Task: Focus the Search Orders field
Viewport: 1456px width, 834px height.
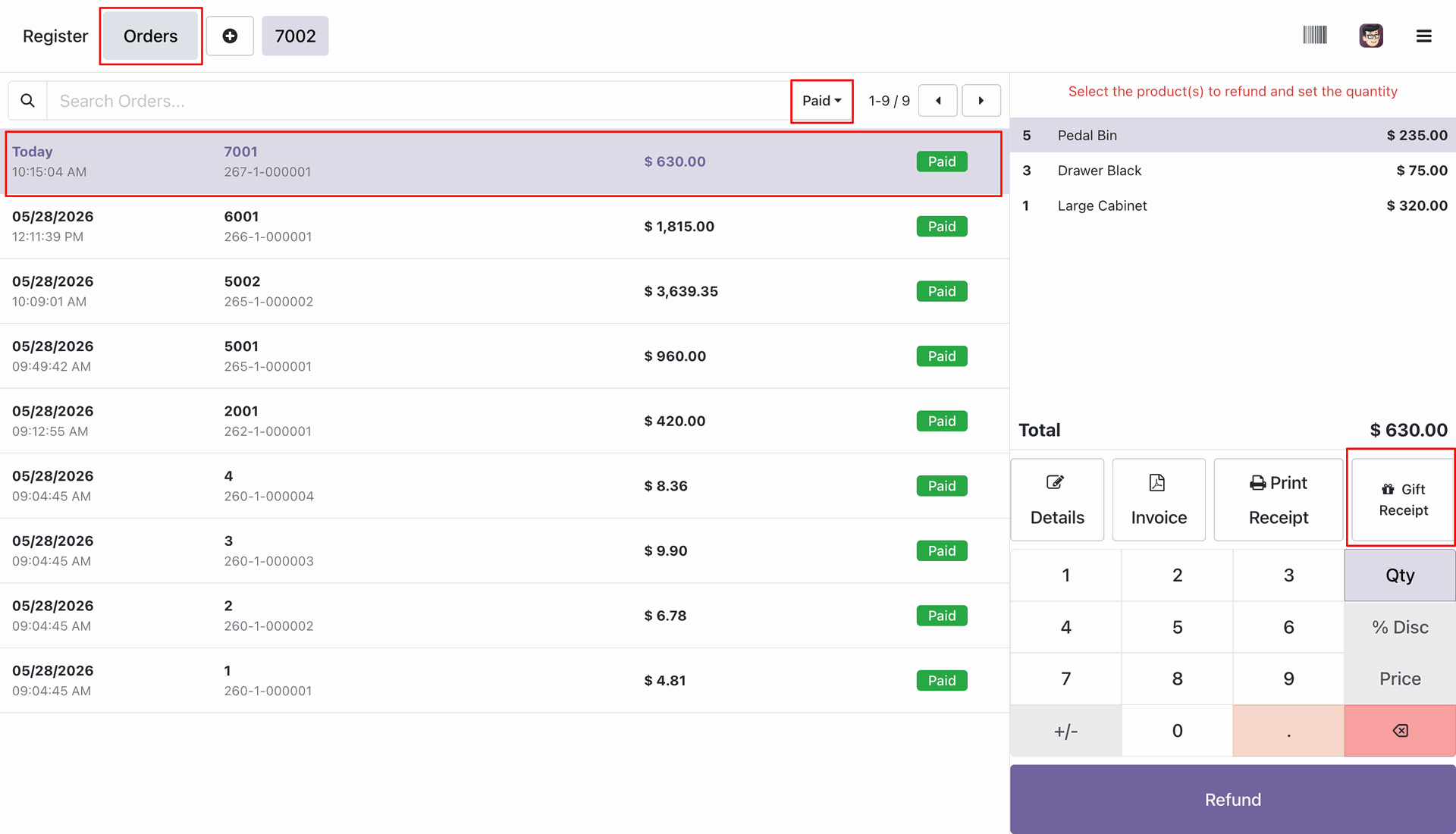Action: 419,101
